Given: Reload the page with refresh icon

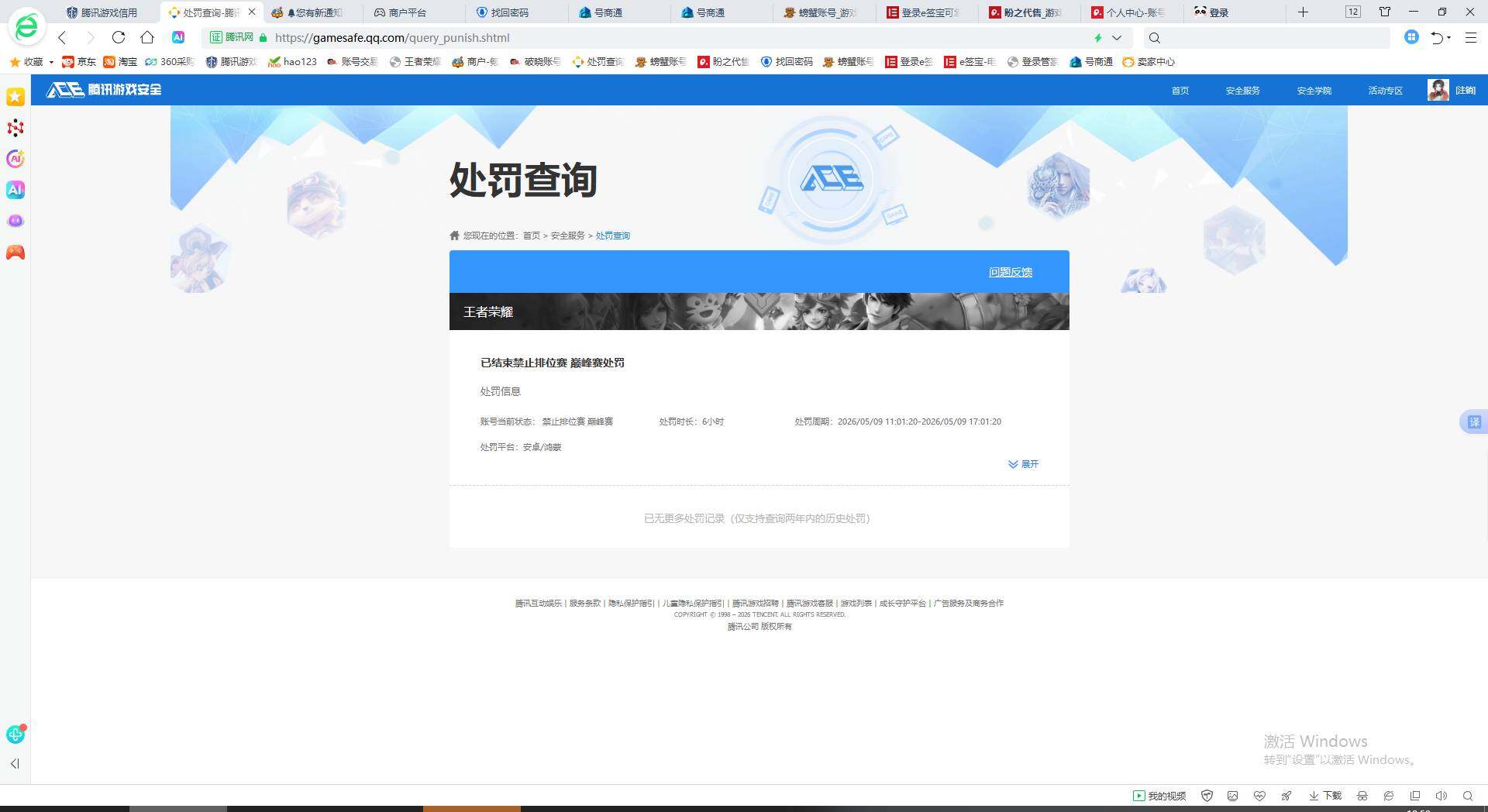Looking at the screenshot, I should point(119,37).
